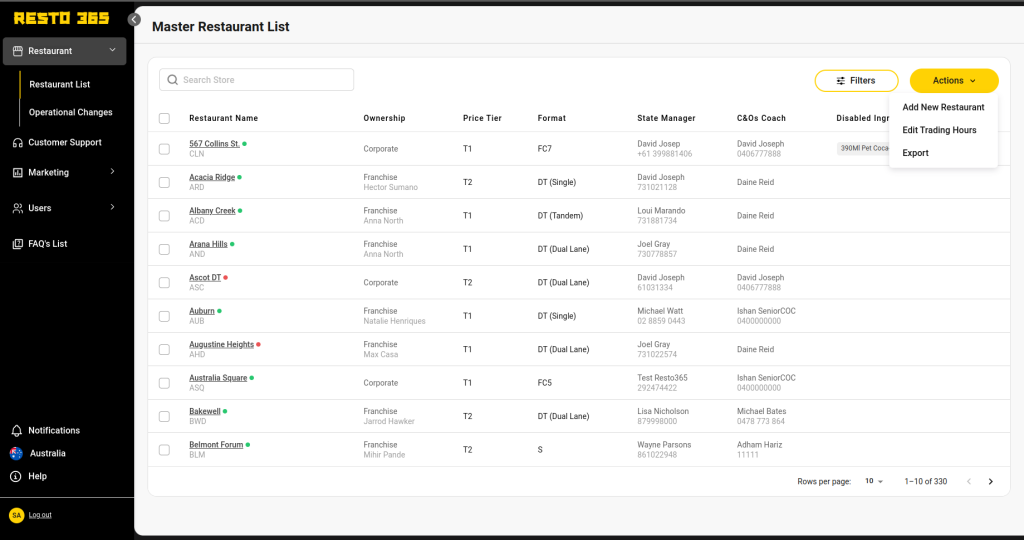1024x540 pixels.
Task: Click the Resto 365 logo
Action: [61, 18]
